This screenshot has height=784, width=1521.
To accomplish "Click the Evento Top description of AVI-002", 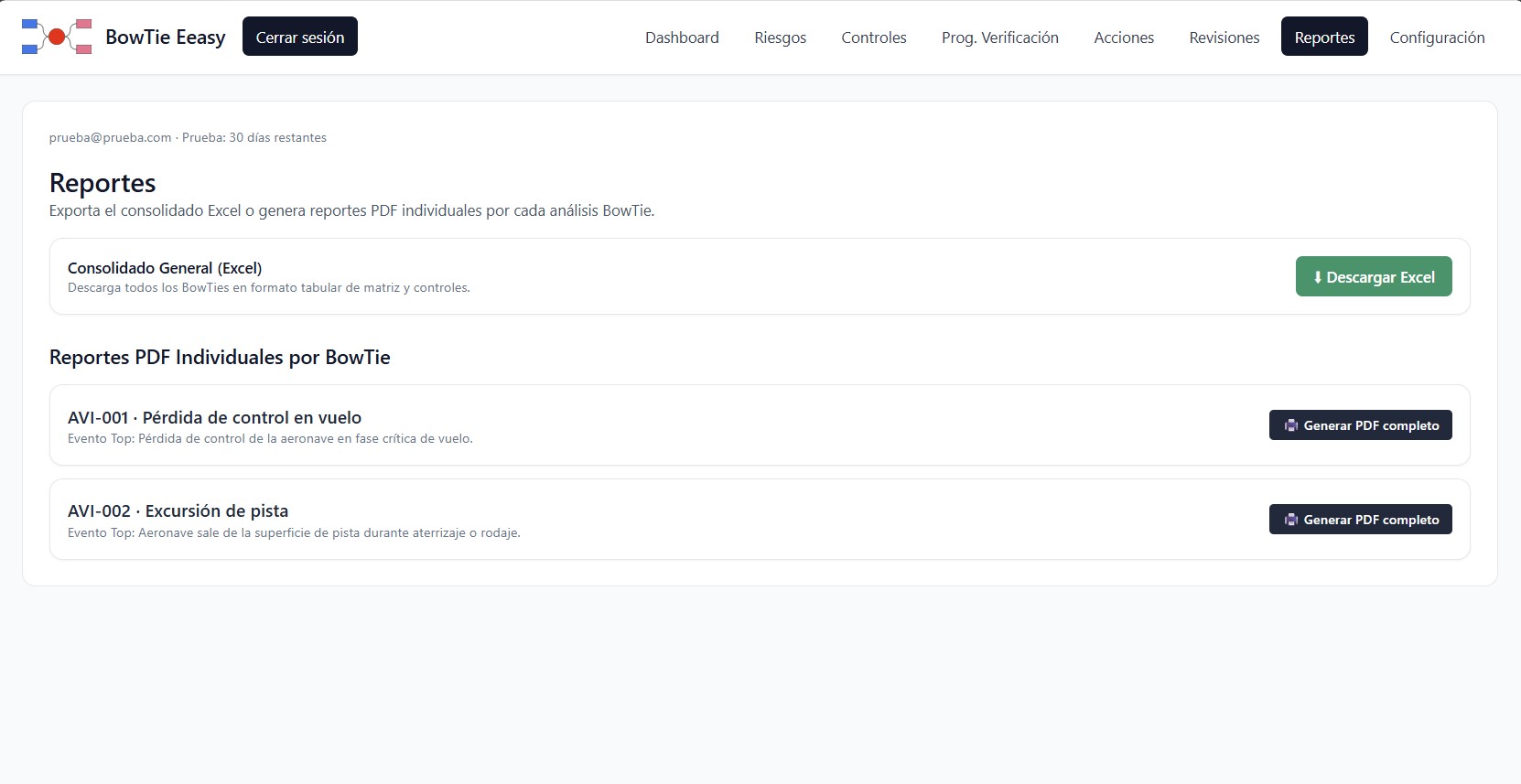I will pyautogui.click(x=294, y=532).
